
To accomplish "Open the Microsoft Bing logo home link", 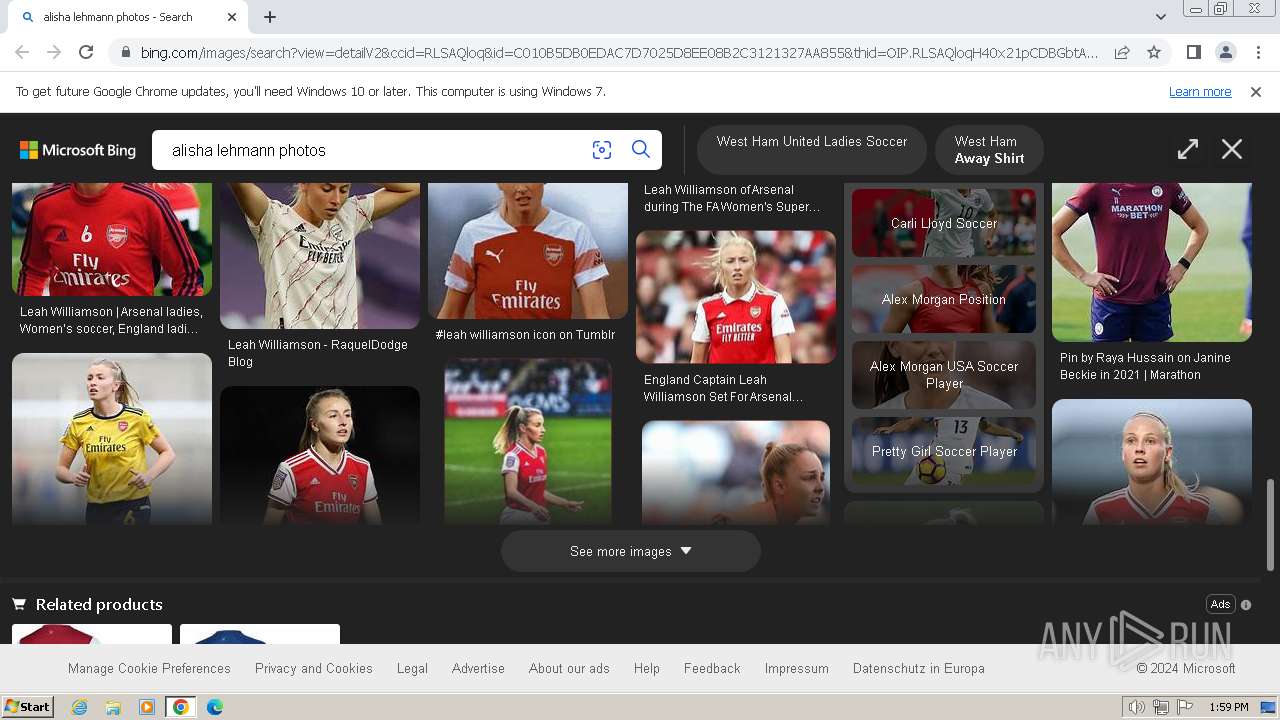I will [x=78, y=150].
